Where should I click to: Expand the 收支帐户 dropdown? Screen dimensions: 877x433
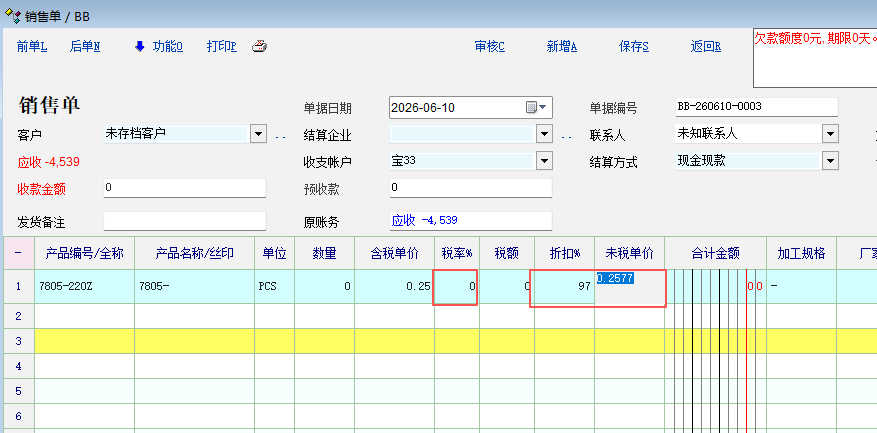click(x=544, y=162)
